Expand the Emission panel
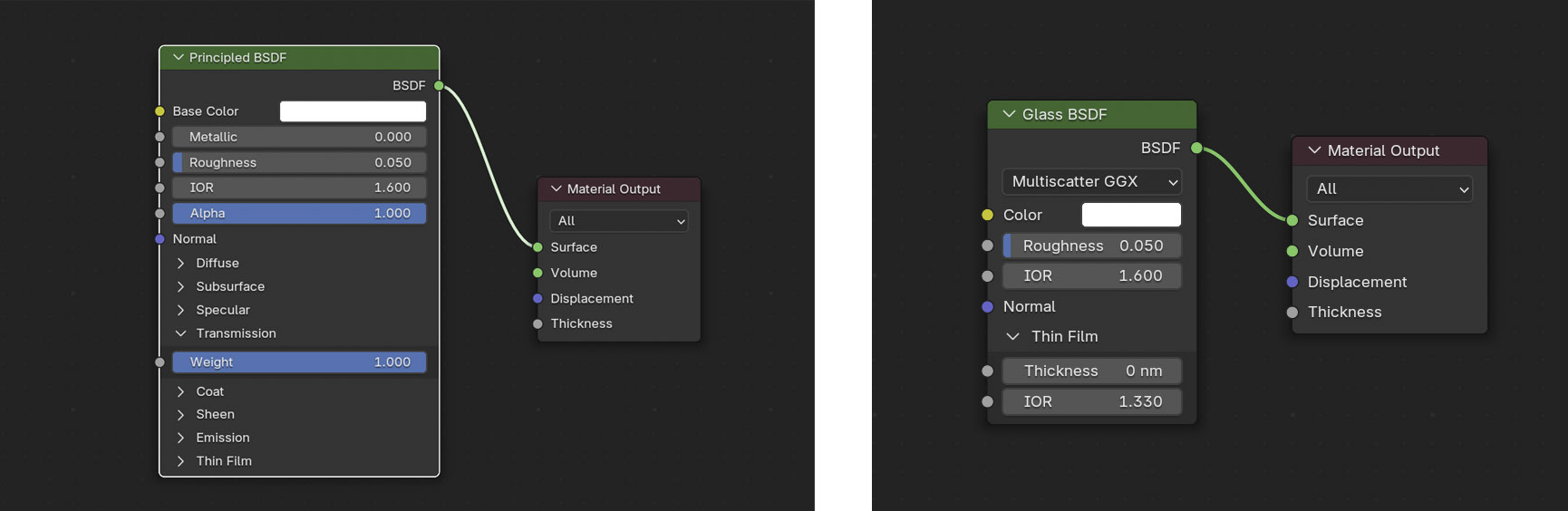The width and height of the screenshot is (1568, 511). pyautogui.click(x=180, y=438)
